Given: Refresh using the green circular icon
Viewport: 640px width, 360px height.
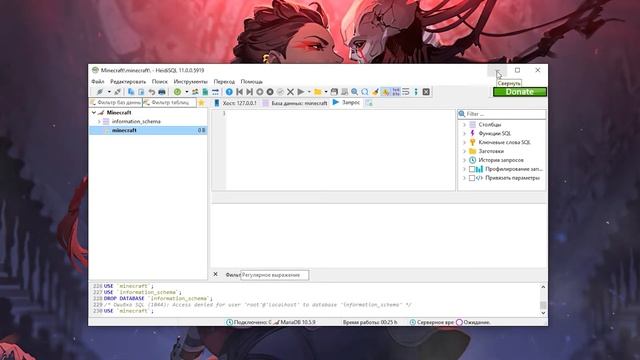Looking at the screenshot, I should (x=177, y=92).
